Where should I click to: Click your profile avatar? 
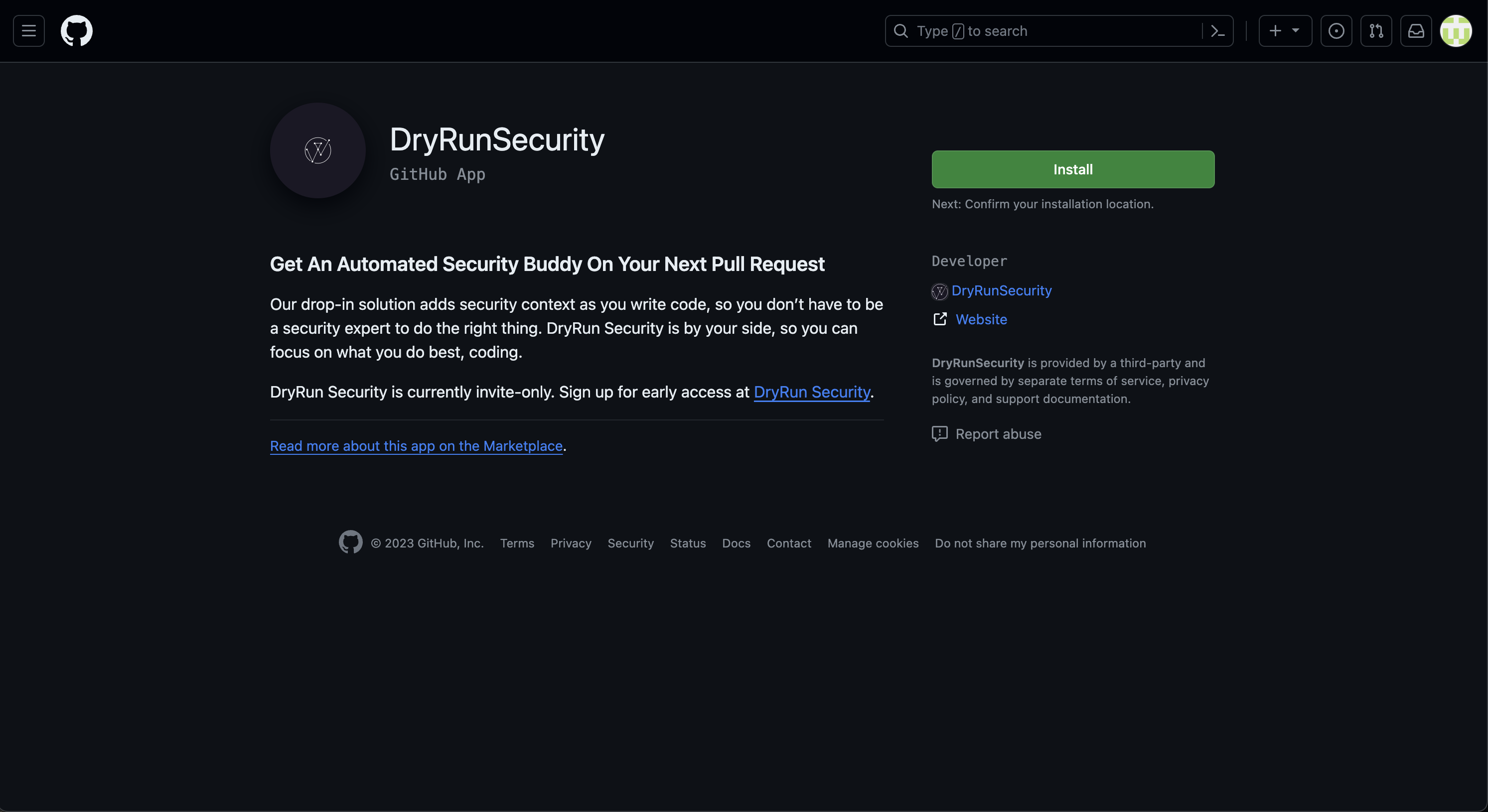click(x=1457, y=30)
